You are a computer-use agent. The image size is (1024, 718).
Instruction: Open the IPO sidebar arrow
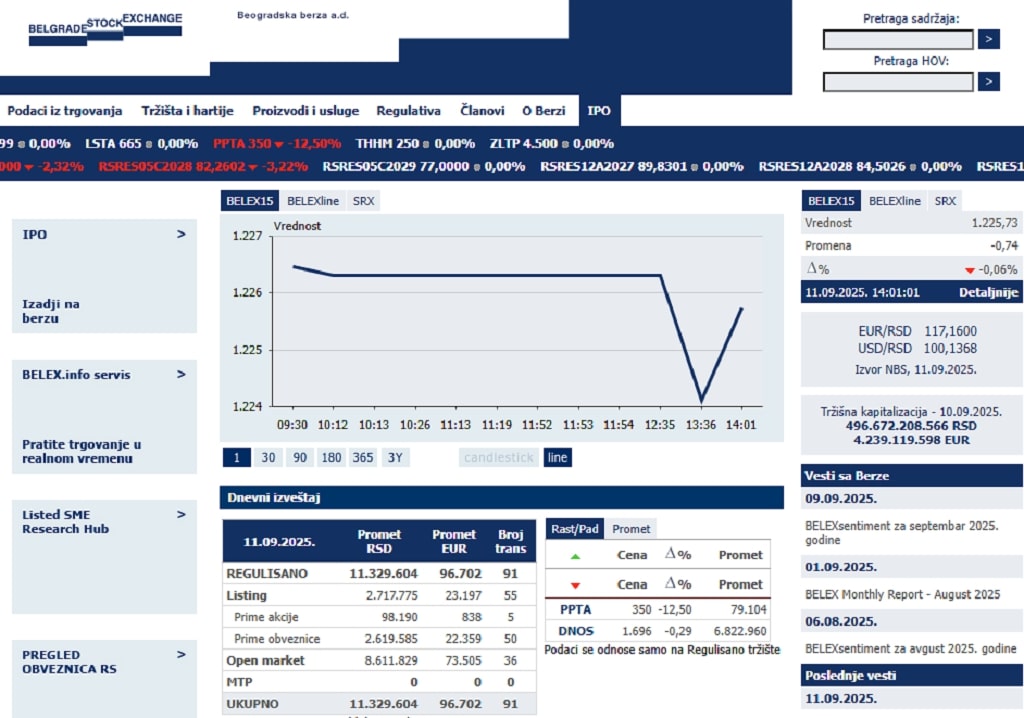tap(181, 234)
